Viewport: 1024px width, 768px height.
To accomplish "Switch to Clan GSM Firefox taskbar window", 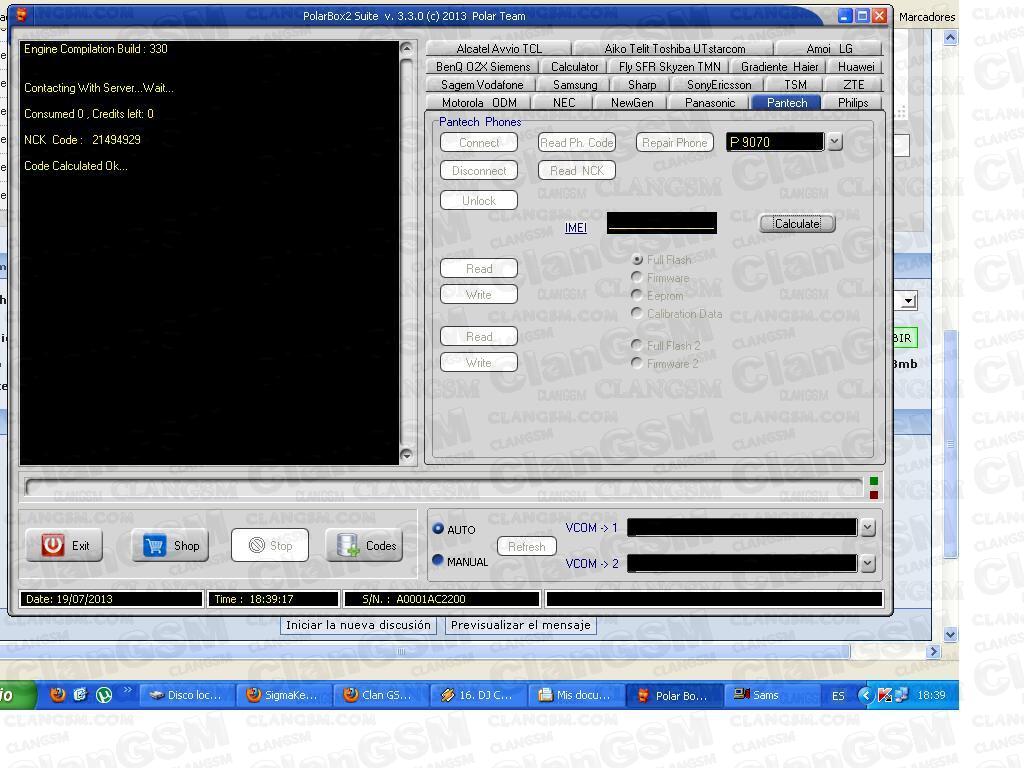I will click(x=380, y=696).
